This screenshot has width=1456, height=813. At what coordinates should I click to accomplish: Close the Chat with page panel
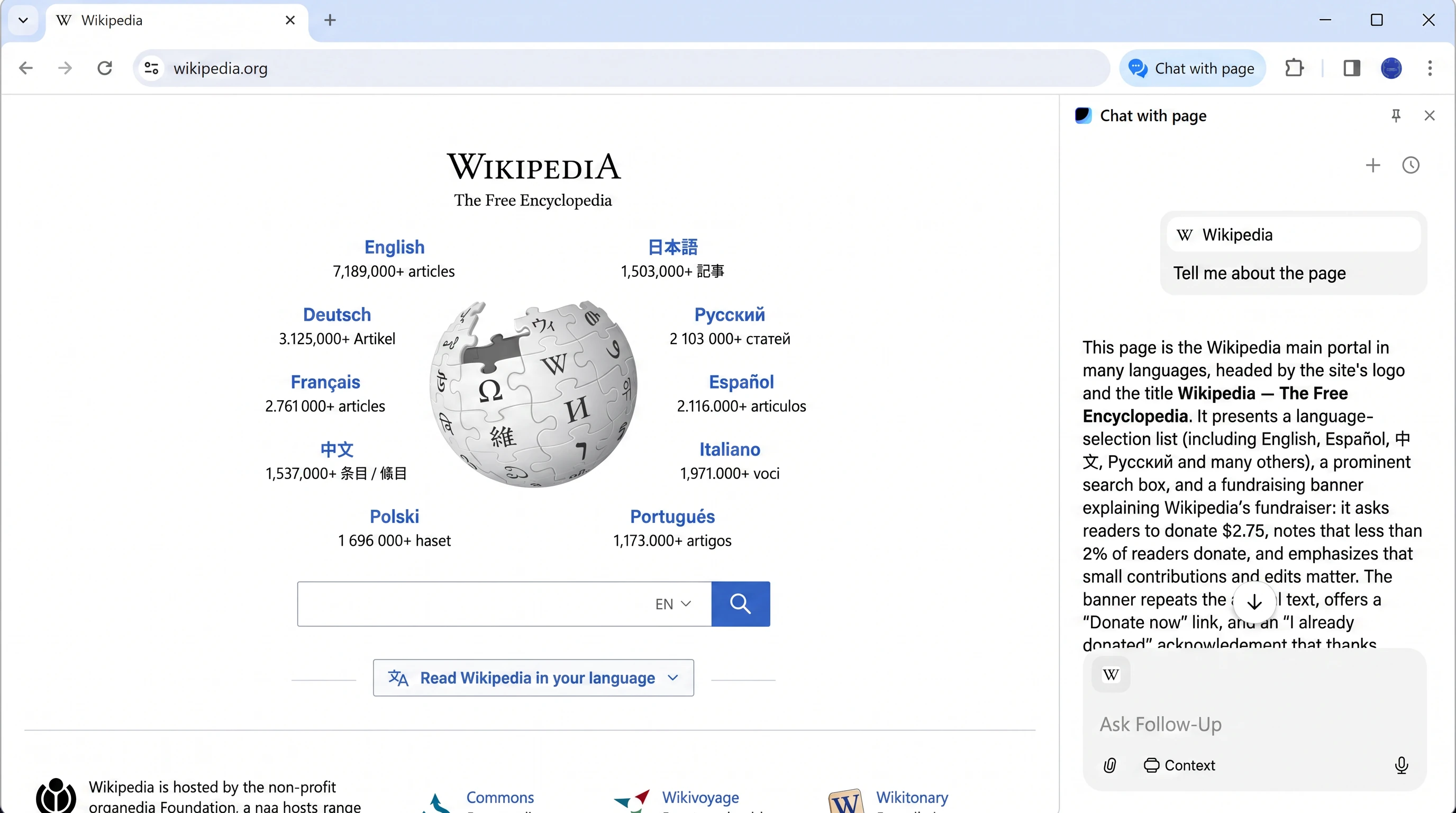pyautogui.click(x=1430, y=116)
